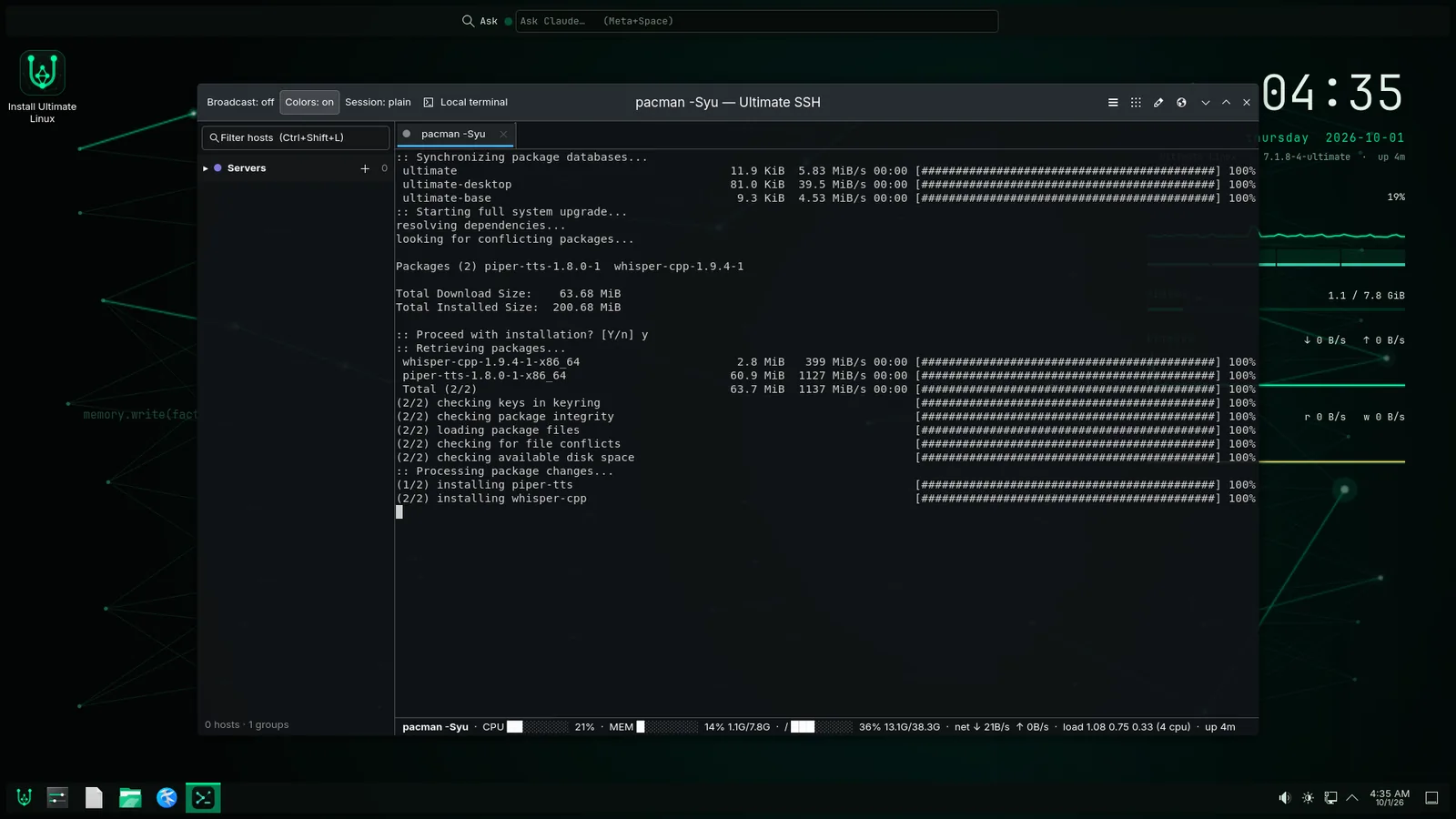Screen dimensions: 1456x819
Task: Click the desktop widget clock 04:35
Action: (1332, 93)
